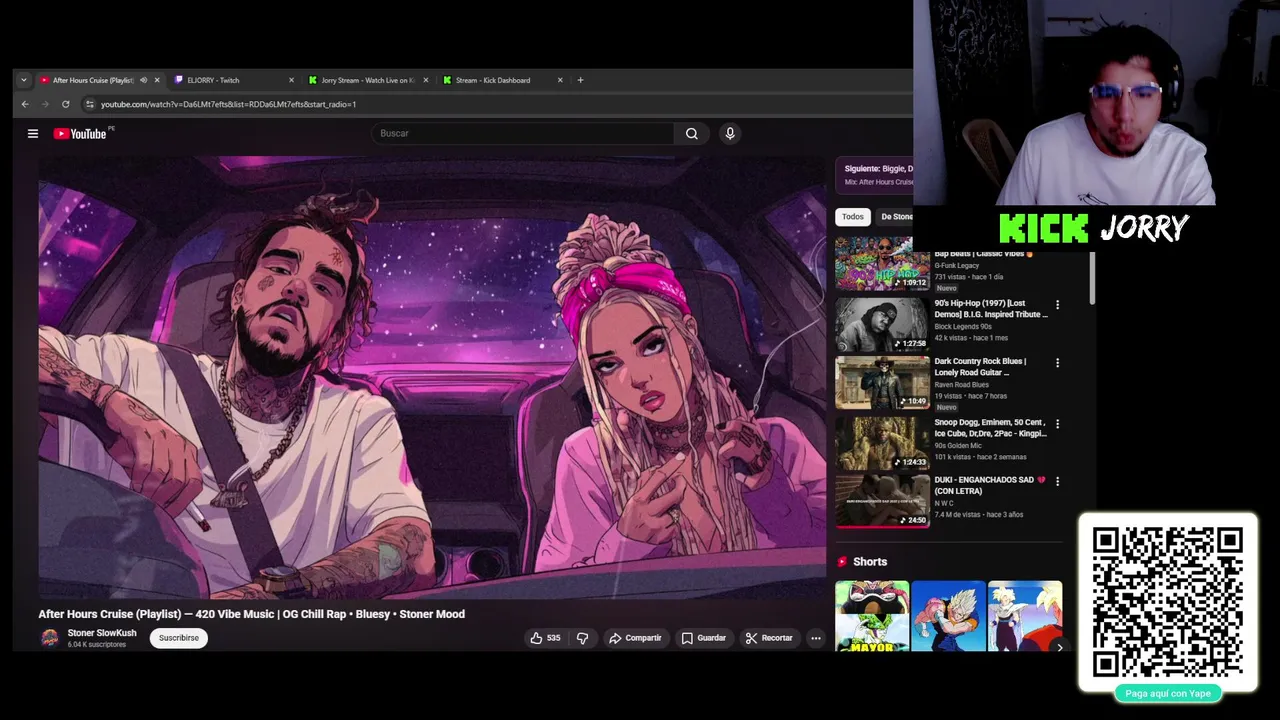Click the Raven Road Blues channel name

coord(962,385)
